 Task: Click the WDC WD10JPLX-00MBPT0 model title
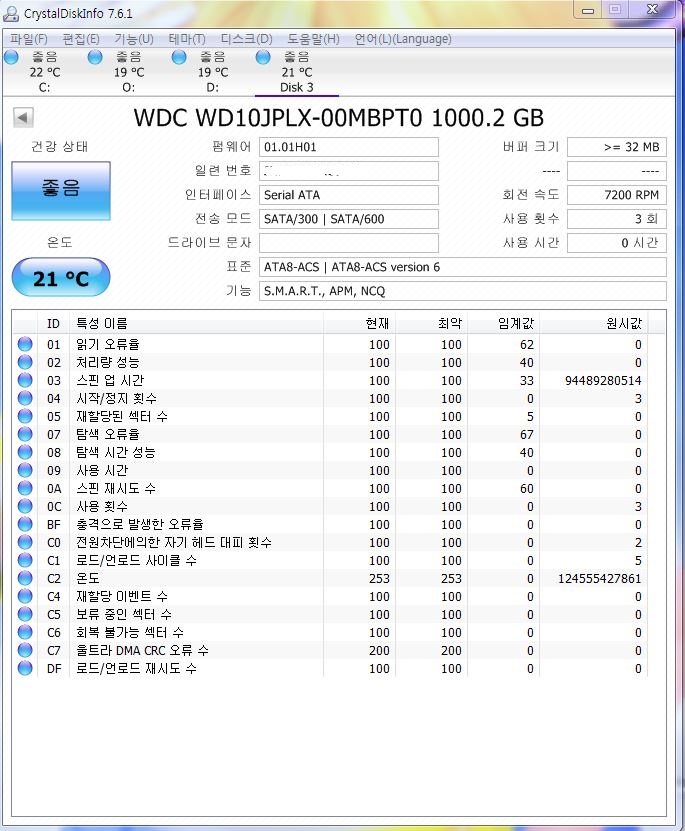point(339,118)
